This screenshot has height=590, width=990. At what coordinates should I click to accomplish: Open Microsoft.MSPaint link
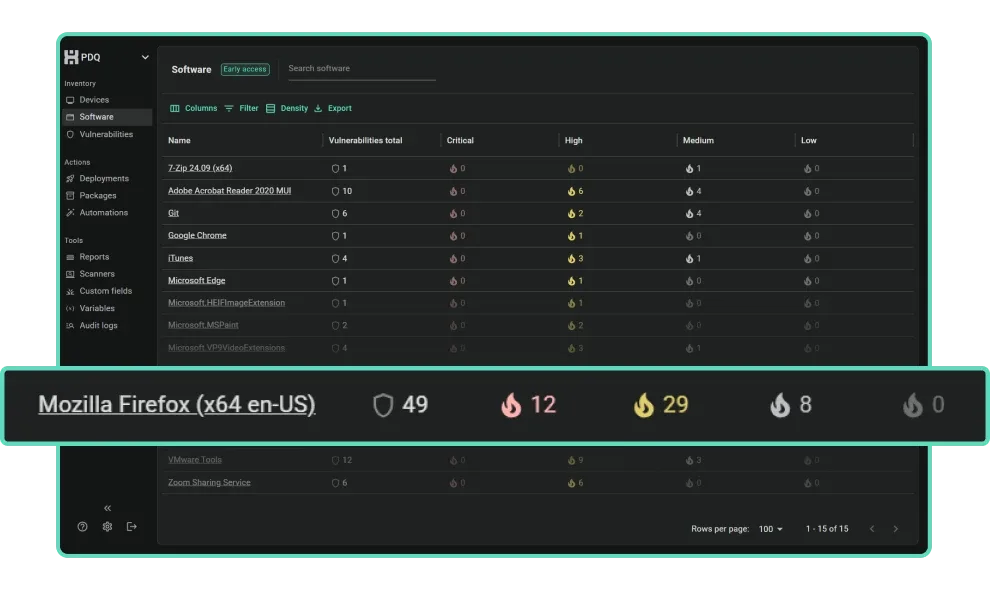pos(203,325)
